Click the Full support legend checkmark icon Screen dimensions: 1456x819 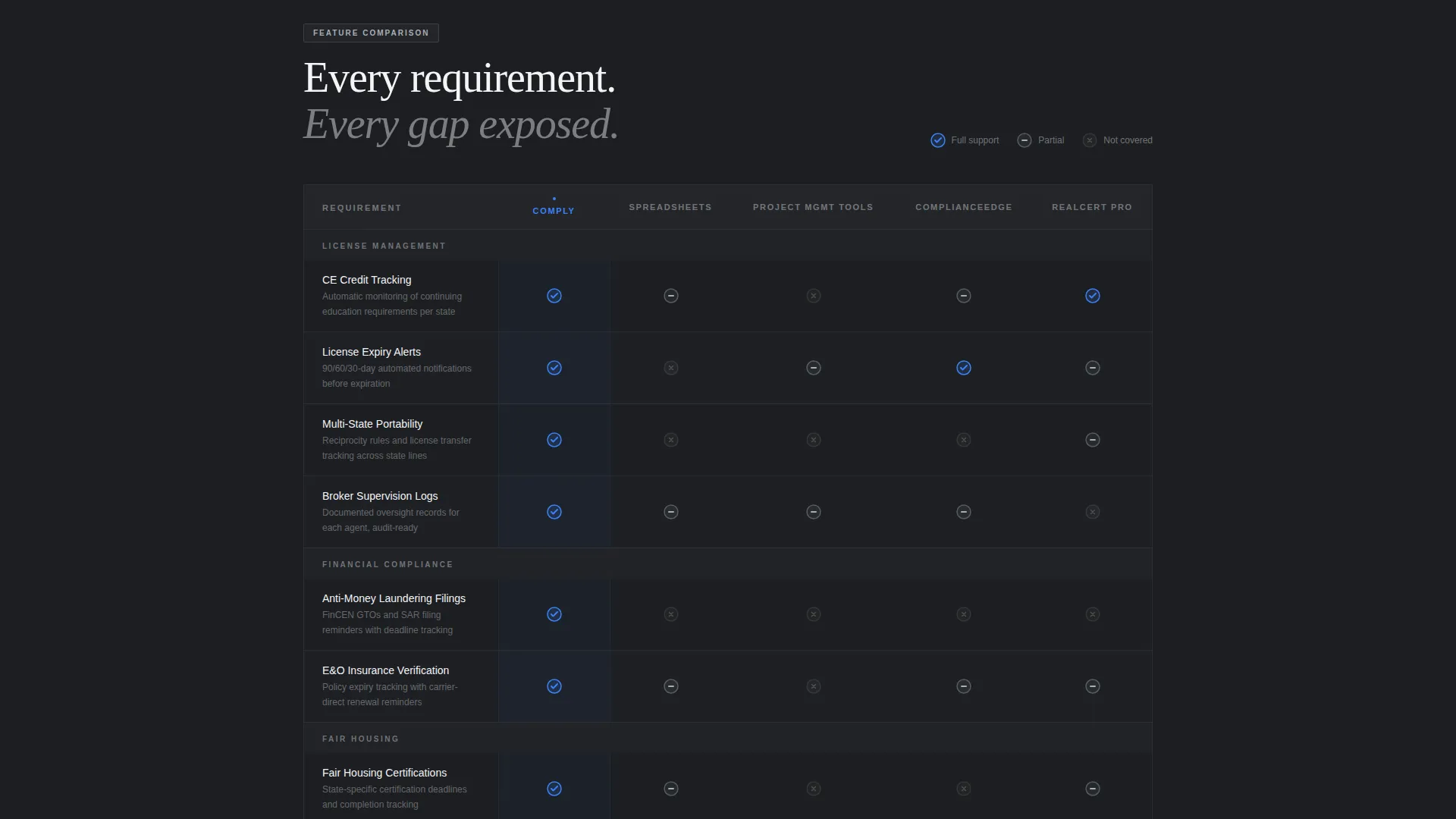pos(938,140)
